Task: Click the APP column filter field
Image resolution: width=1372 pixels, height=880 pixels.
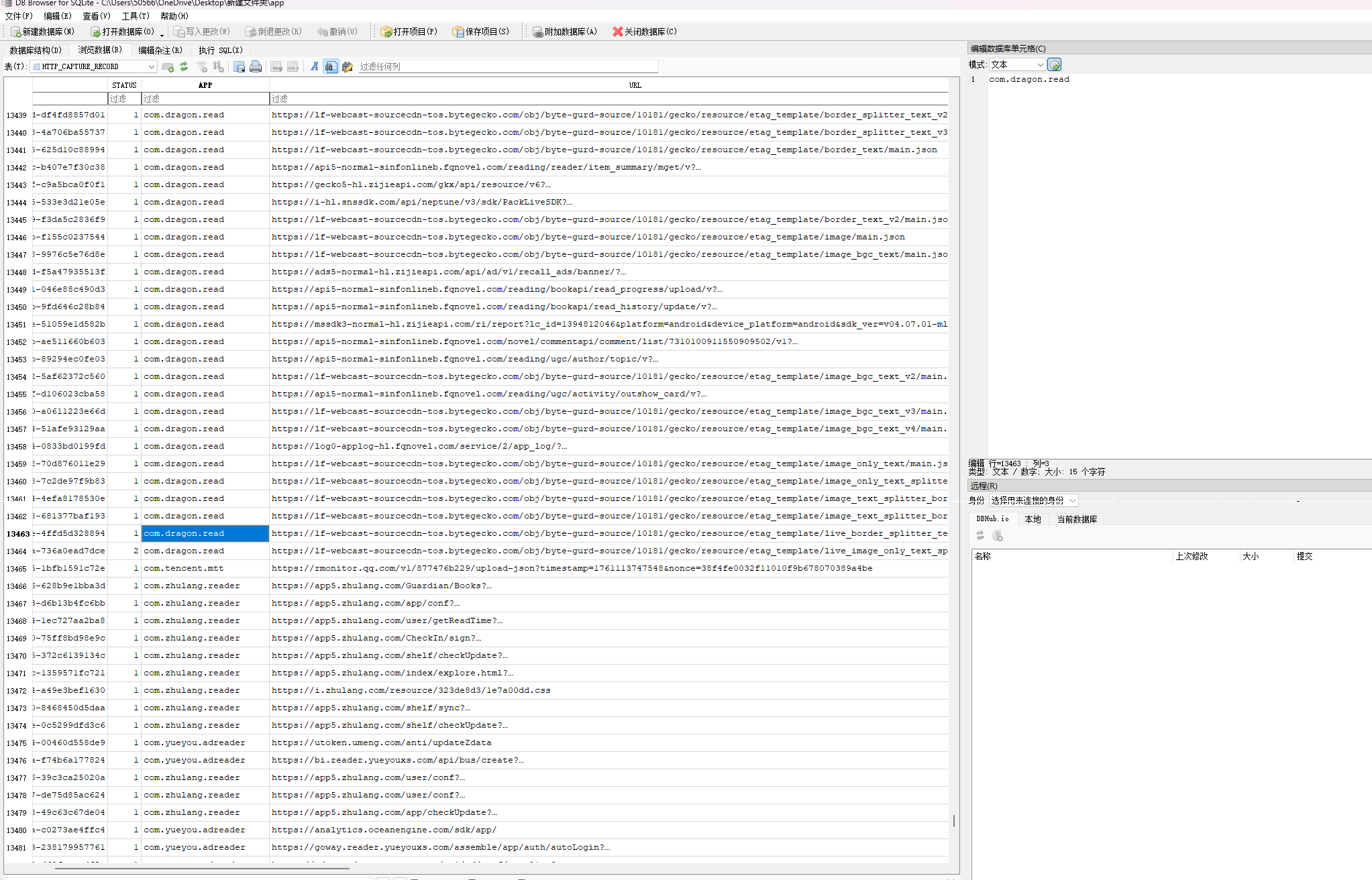Action: point(205,99)
